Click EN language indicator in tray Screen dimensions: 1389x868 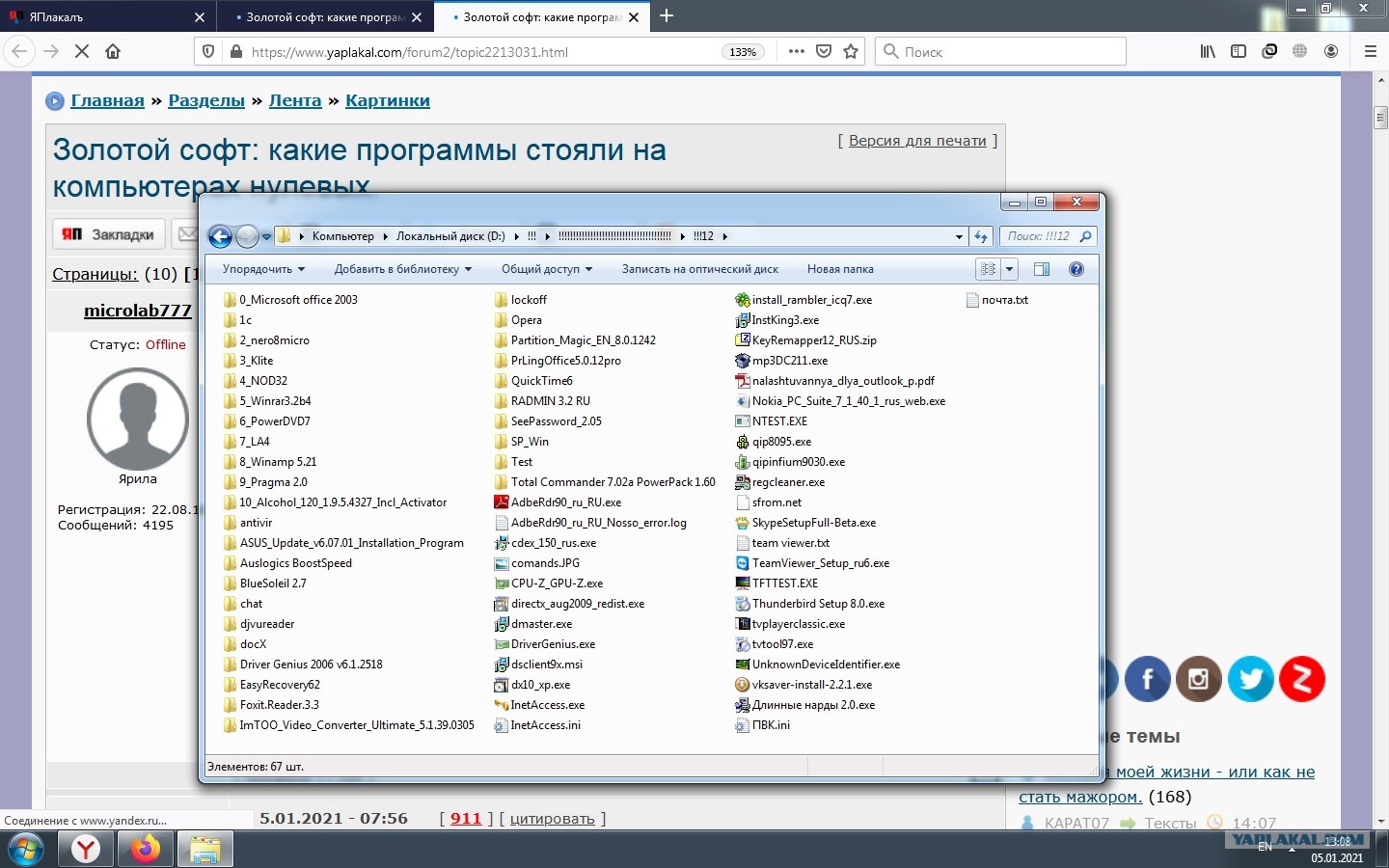(1265, 847)
